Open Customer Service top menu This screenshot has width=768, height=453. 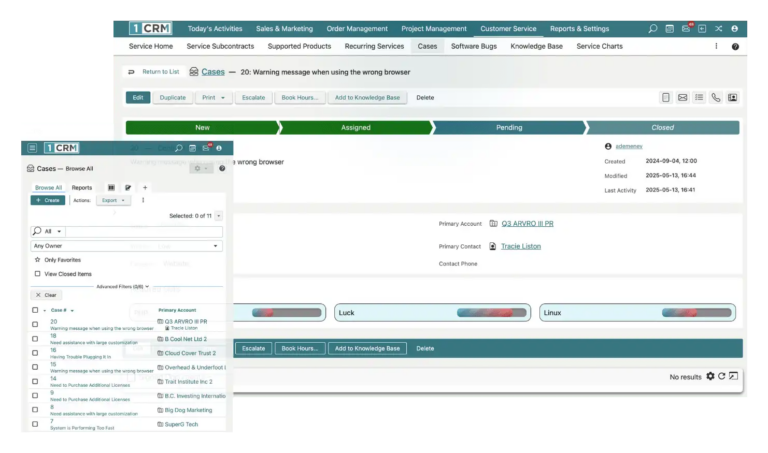(x=508, y=29)
